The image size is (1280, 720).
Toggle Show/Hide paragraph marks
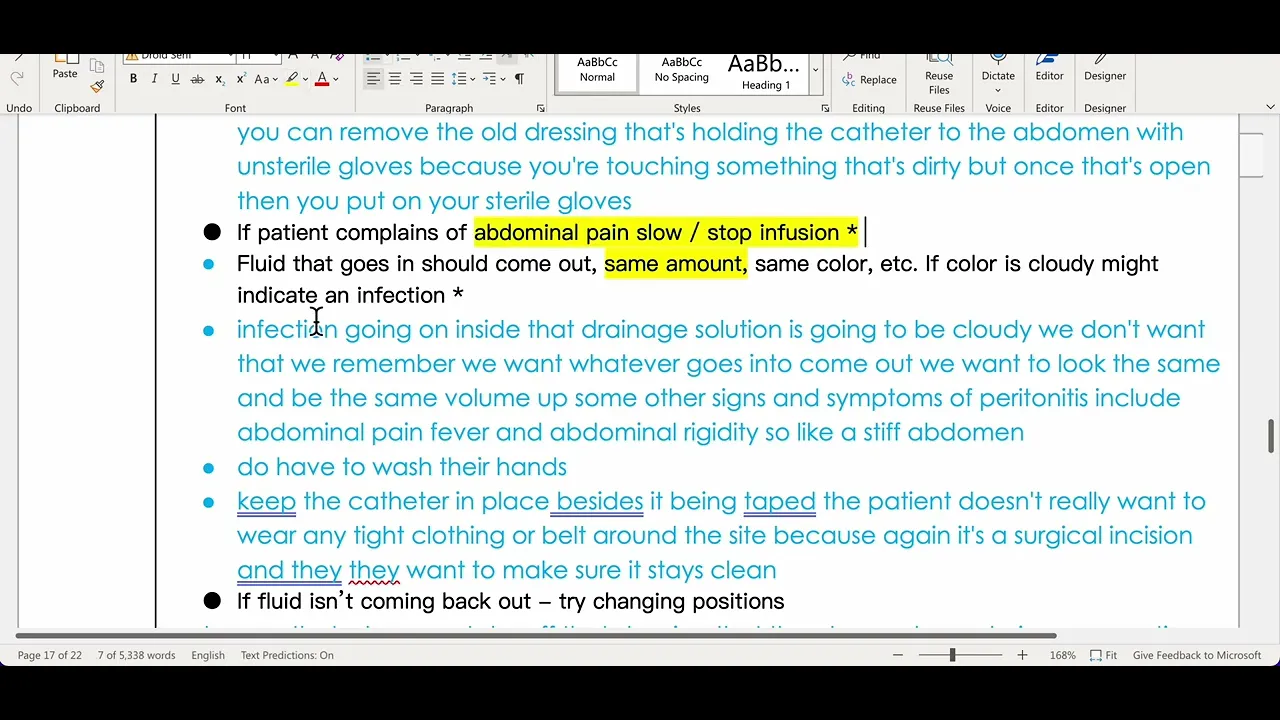(519, 79)
